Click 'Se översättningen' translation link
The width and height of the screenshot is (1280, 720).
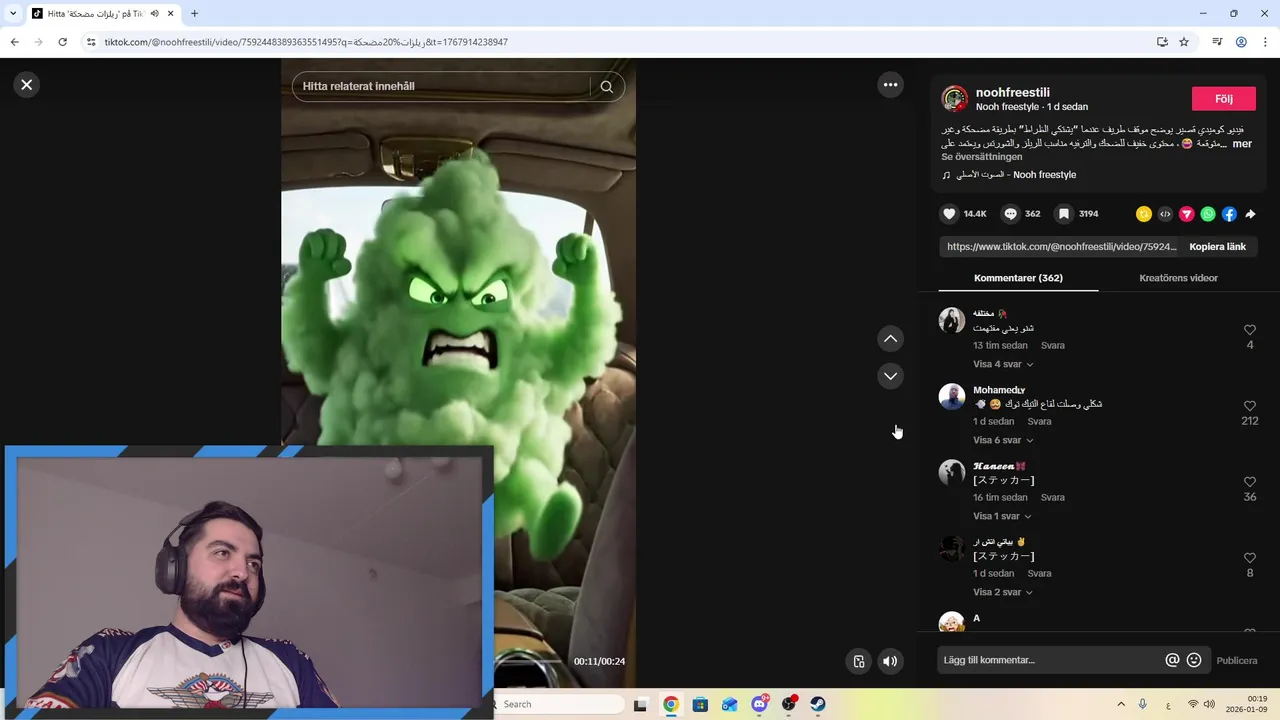pyautogui.click(x=982, y=157)
